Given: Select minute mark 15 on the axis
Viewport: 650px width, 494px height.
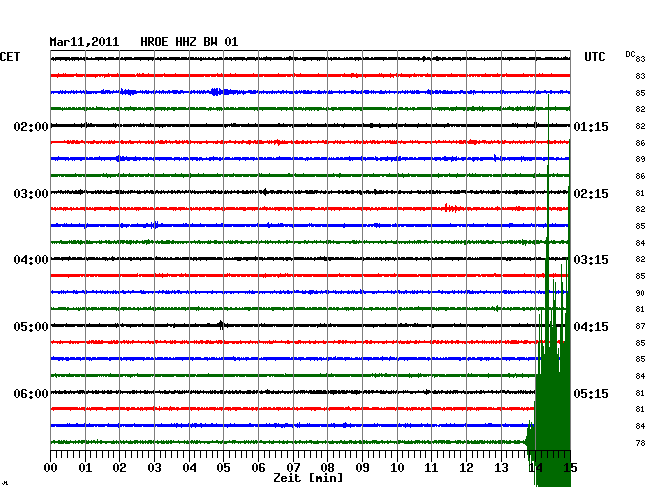Looking at the screenshot, I should (x=570, y=468).
